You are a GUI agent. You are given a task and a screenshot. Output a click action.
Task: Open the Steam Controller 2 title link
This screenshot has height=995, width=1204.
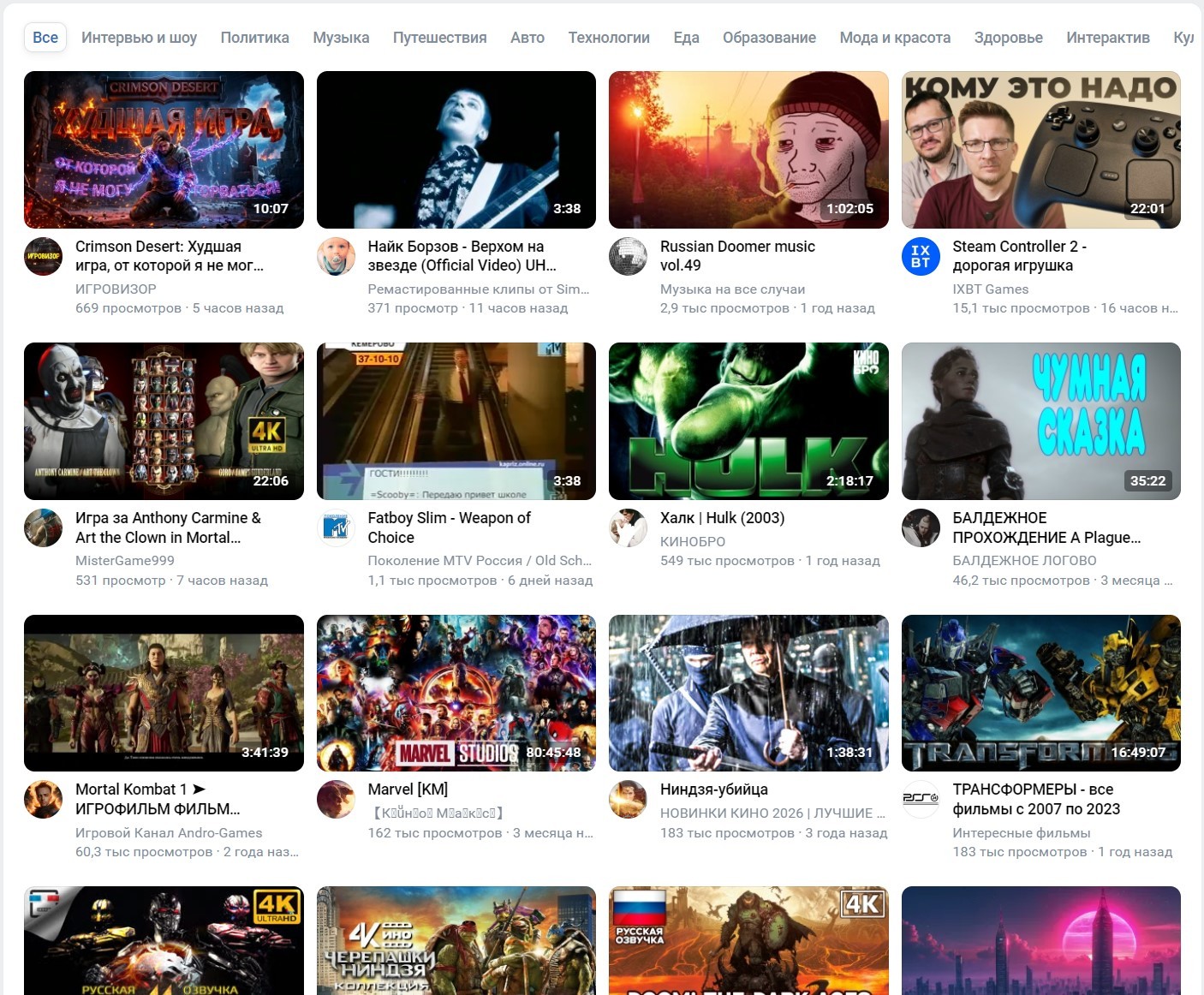(1020, 256)
